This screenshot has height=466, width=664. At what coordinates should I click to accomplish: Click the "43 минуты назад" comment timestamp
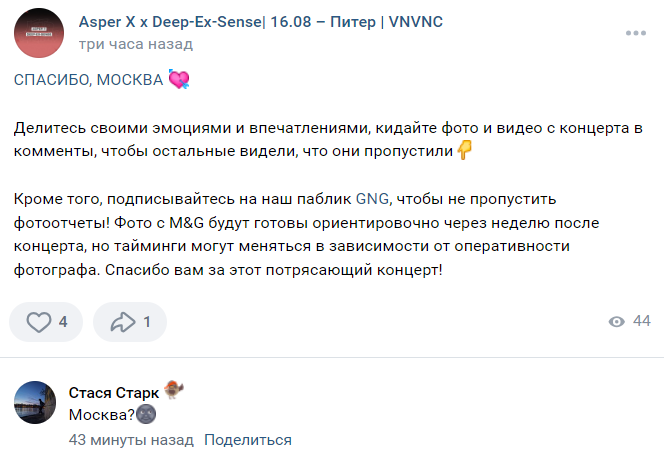point(131,440)
